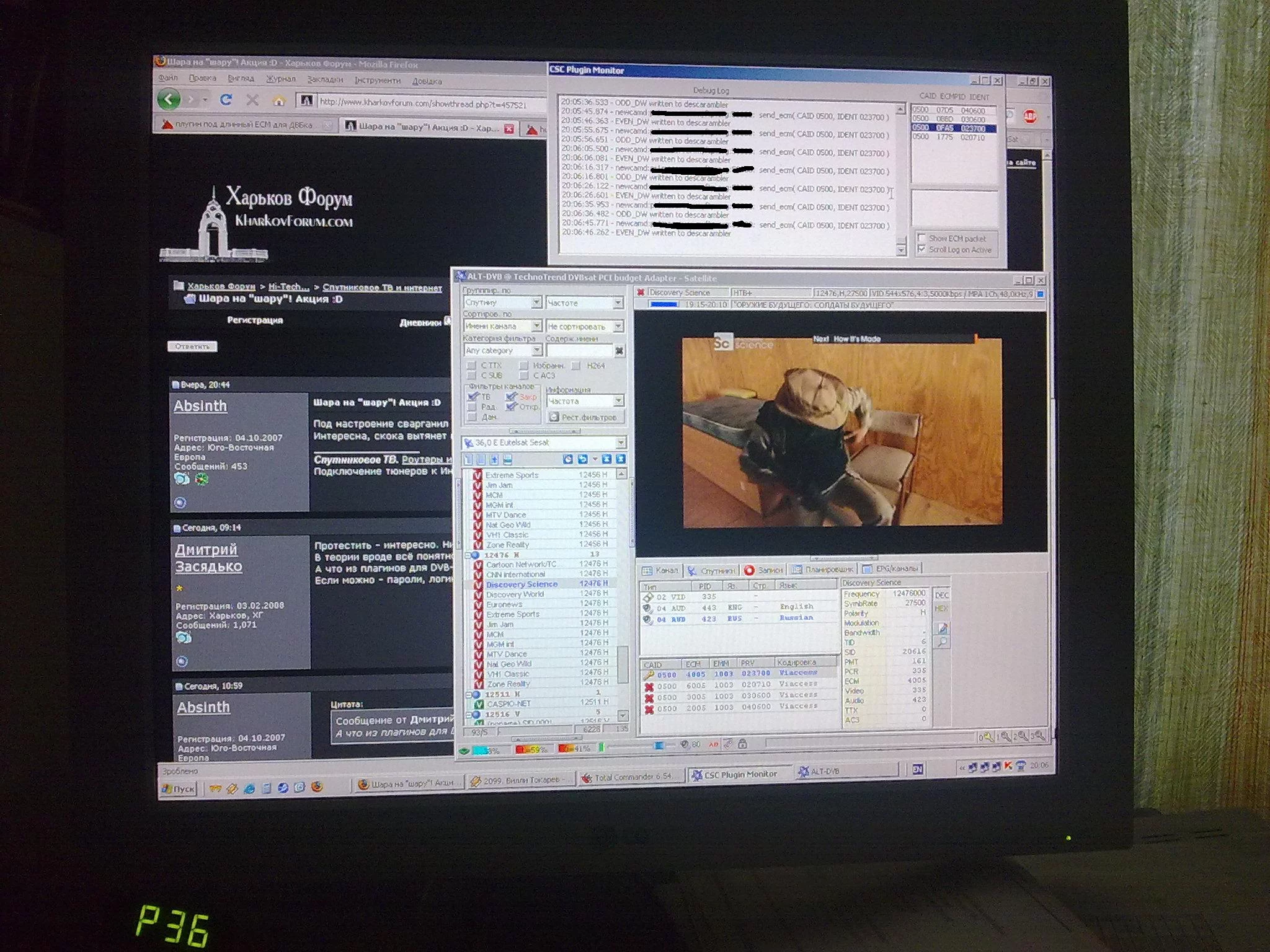1270x952 pixels.
Task: Enable the H264 filter checkbox
Action: [x=576, y=366]
